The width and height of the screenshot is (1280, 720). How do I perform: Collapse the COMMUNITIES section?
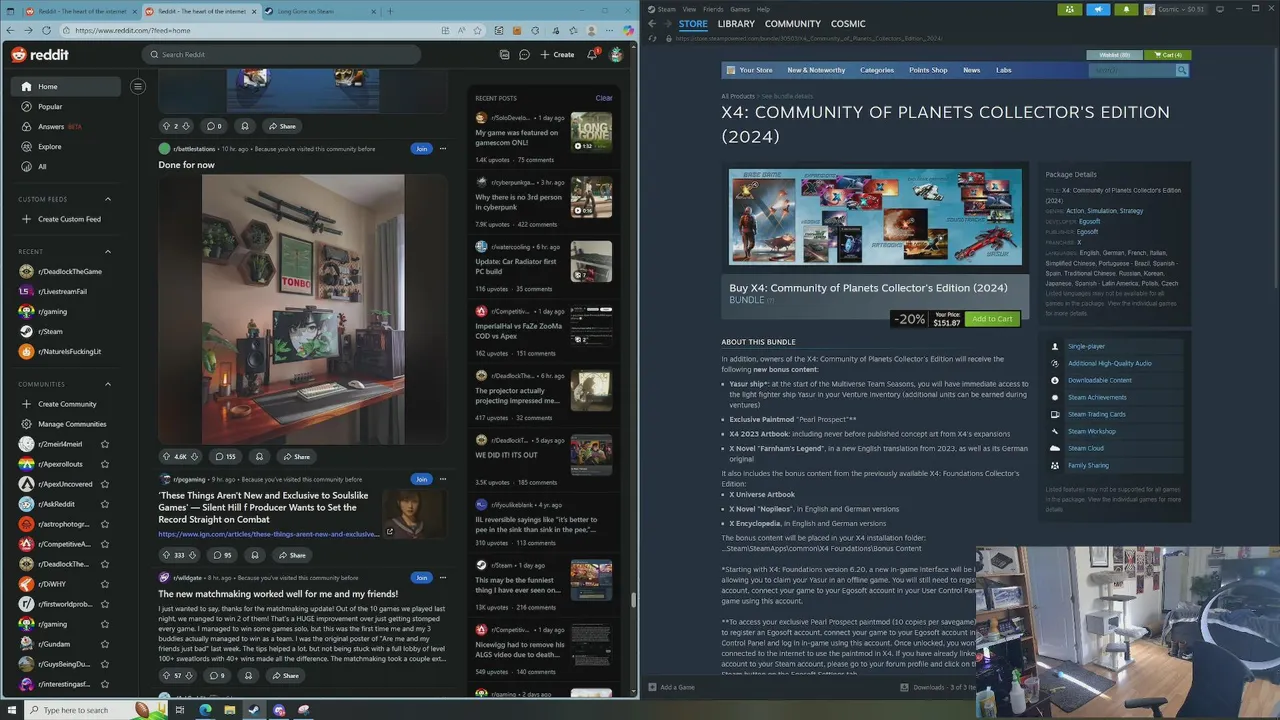tap(108, 384)
